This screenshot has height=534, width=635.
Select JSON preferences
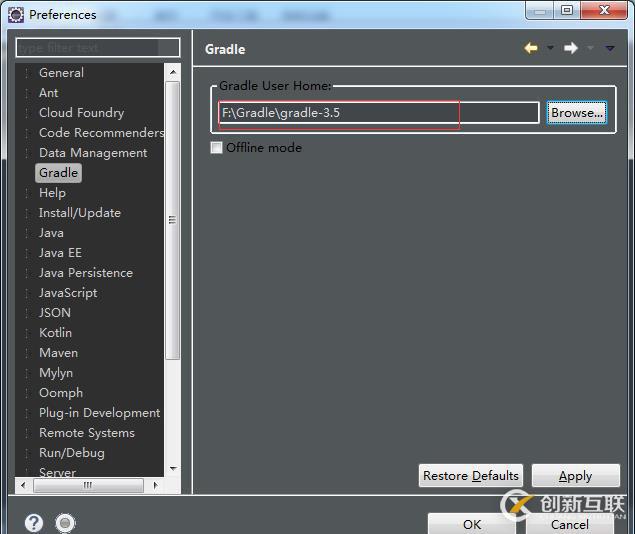(55, 313)
